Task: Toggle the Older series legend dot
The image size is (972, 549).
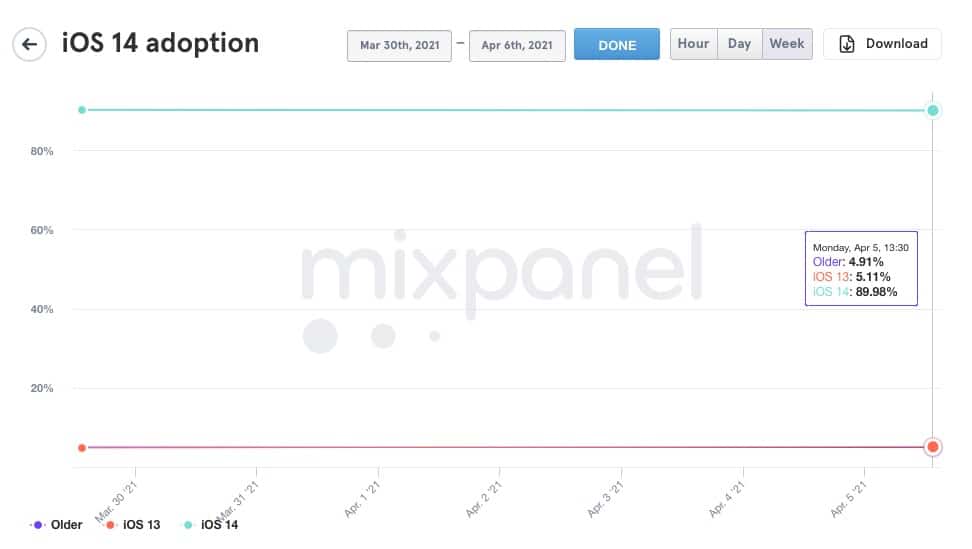Action: pos(38,524)
